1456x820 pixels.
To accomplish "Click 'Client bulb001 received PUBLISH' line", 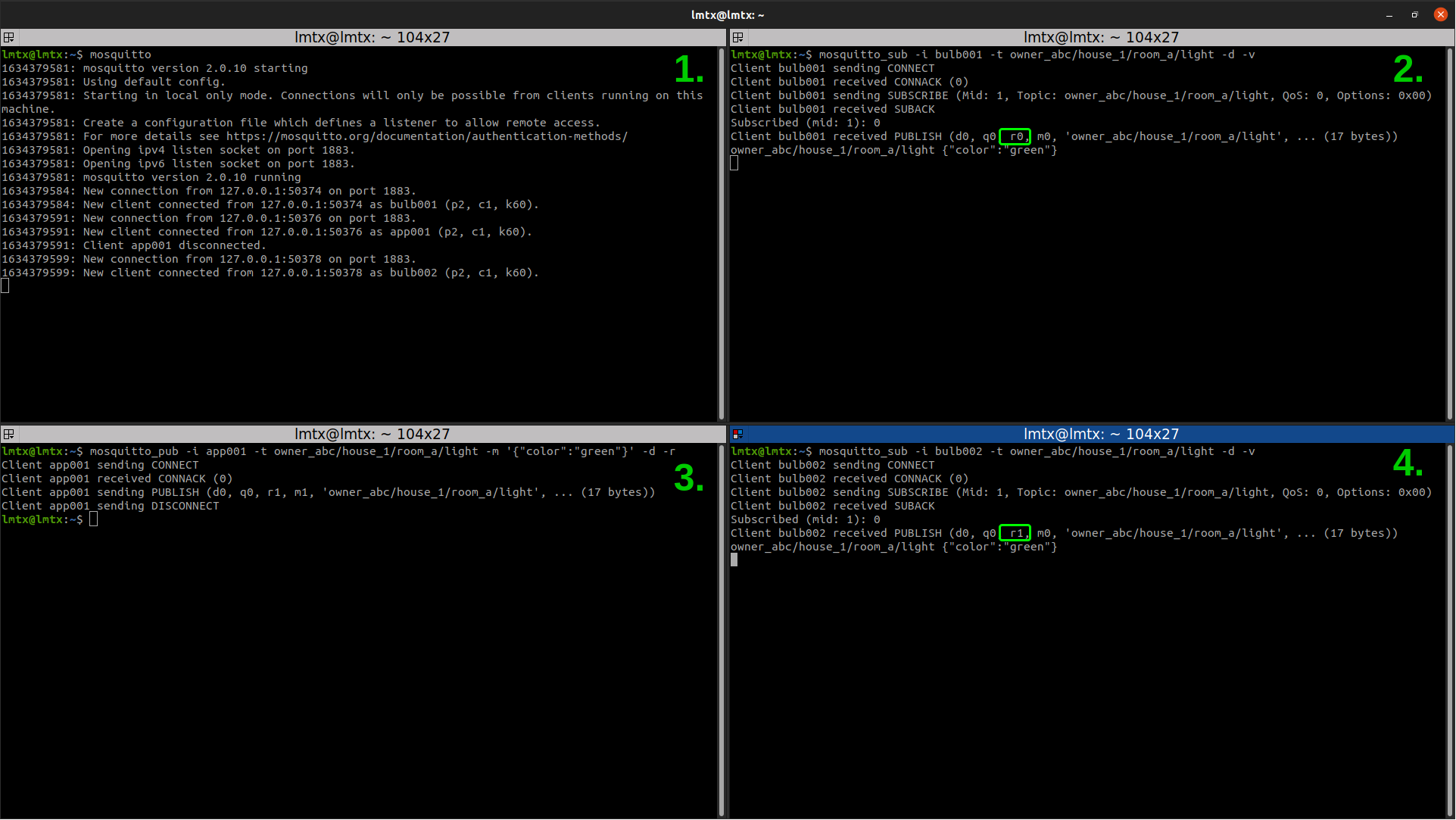I will [1064, 136].
